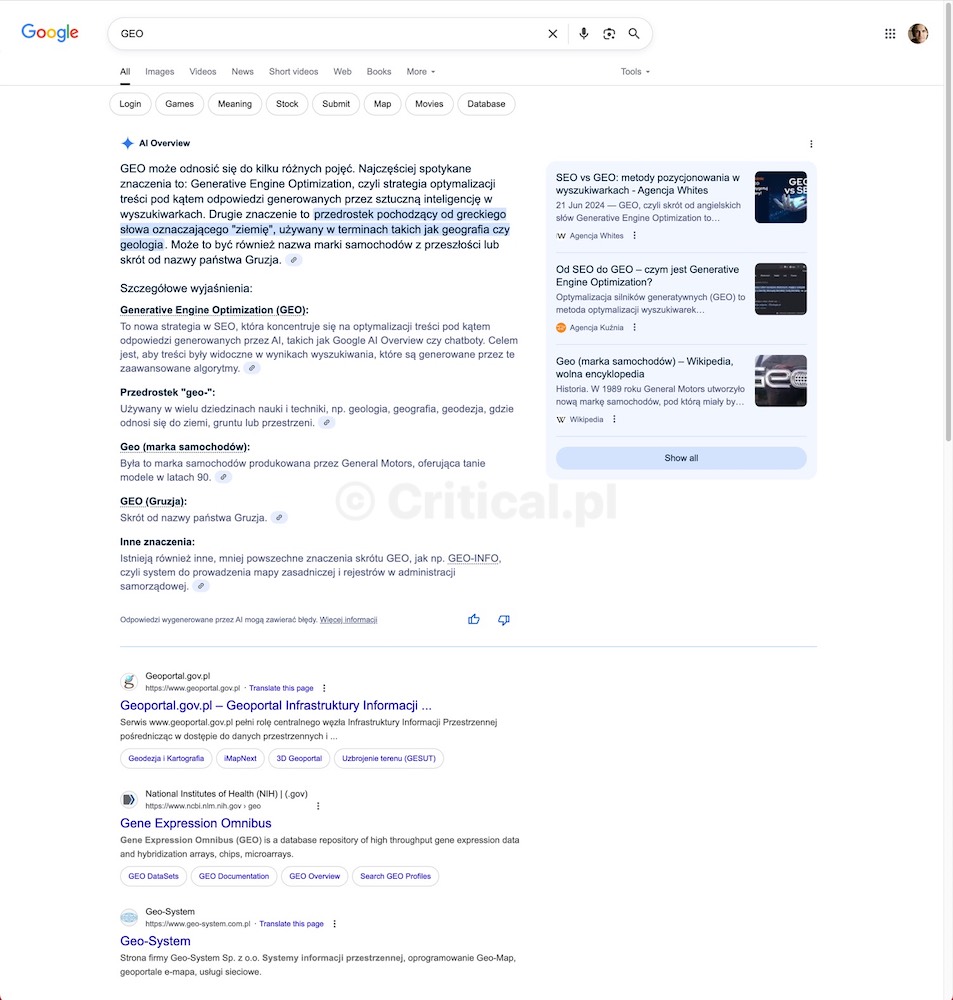The width and height of the screenshot is (953, 1000).
Task: Click the magnifying glass search button
Action: 633,34
